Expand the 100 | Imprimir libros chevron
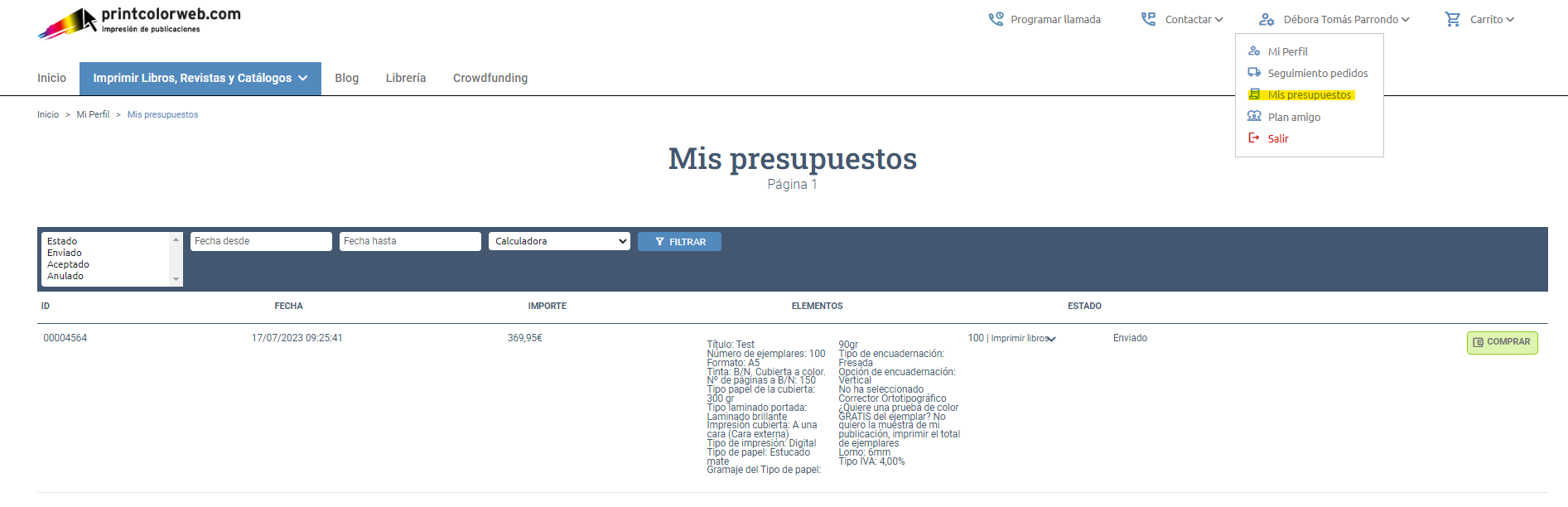Viewport: 1568px width, 507px height. [x=1051, y=339]
